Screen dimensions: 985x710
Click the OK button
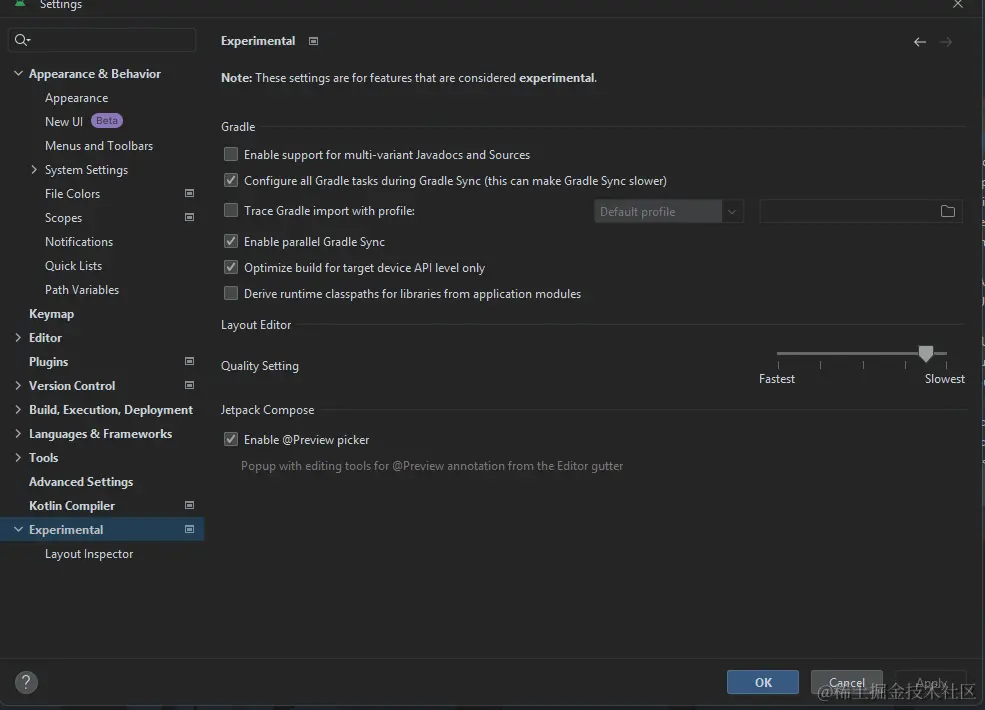[x=763, y=682]
